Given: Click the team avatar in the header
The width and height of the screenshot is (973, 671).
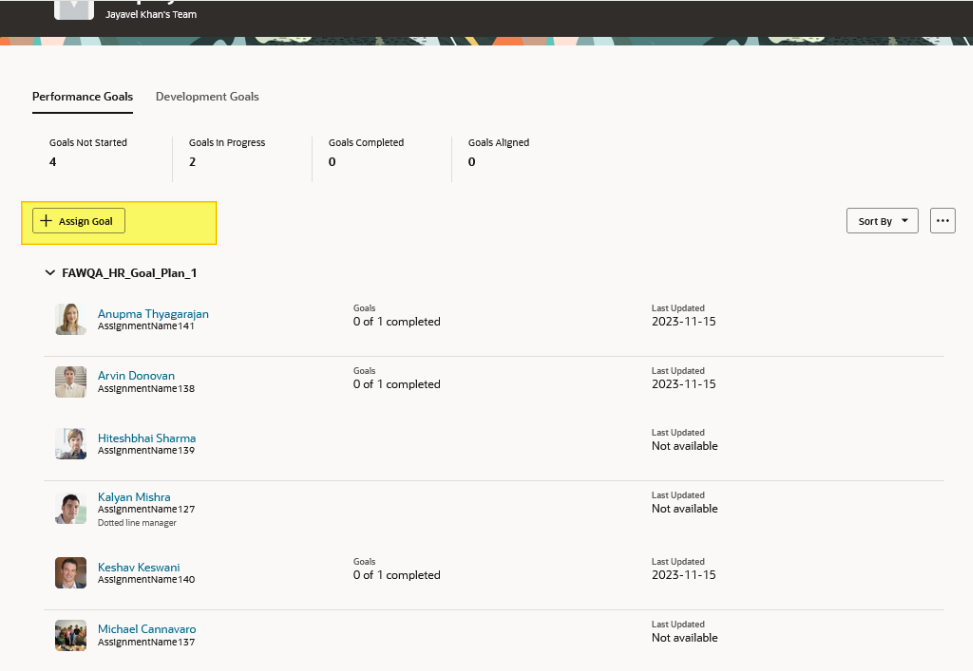Looking at the screenshot, I should coord(74,9).
